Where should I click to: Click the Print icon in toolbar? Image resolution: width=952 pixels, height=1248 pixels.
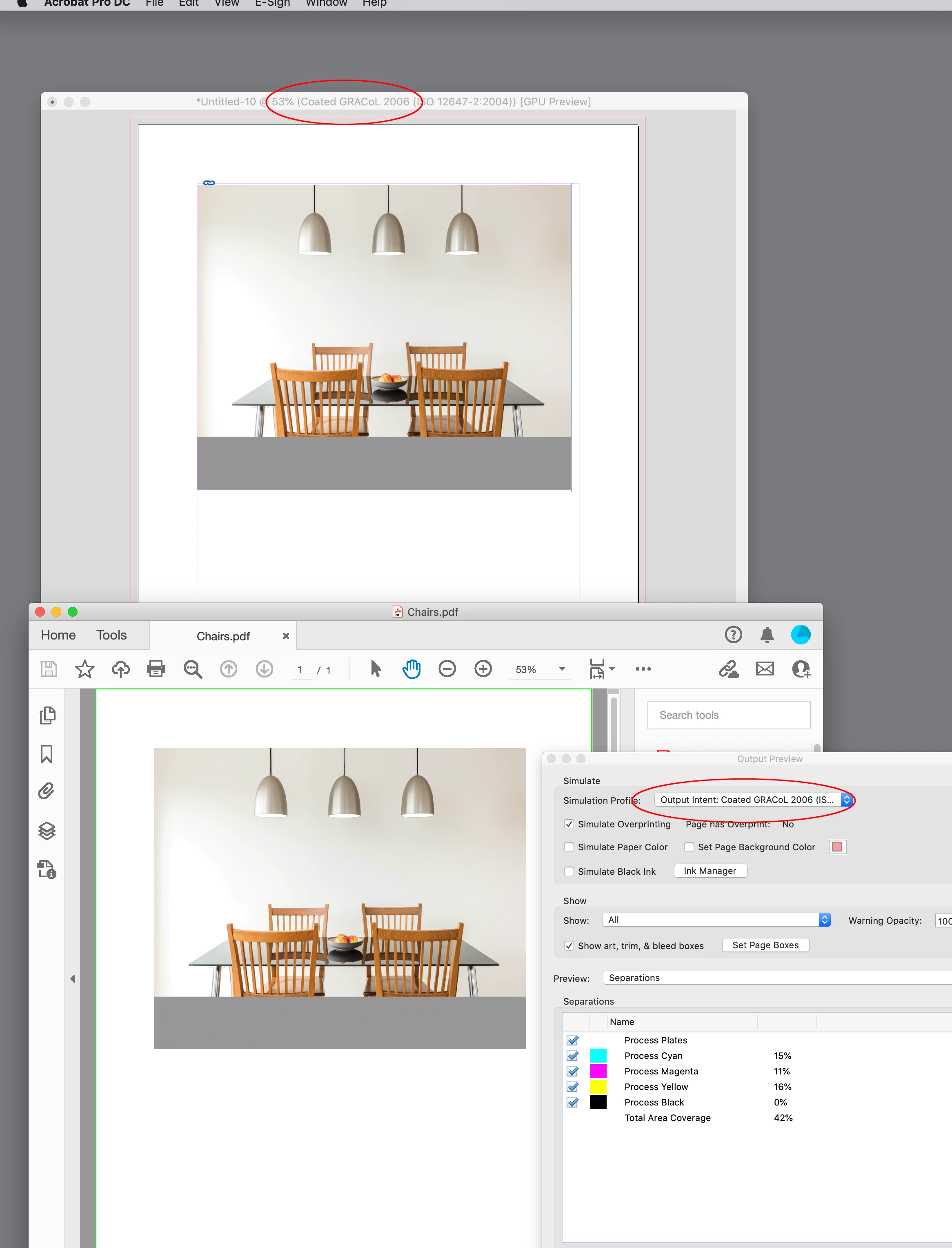pyautogui.click(x=155, y=669)
